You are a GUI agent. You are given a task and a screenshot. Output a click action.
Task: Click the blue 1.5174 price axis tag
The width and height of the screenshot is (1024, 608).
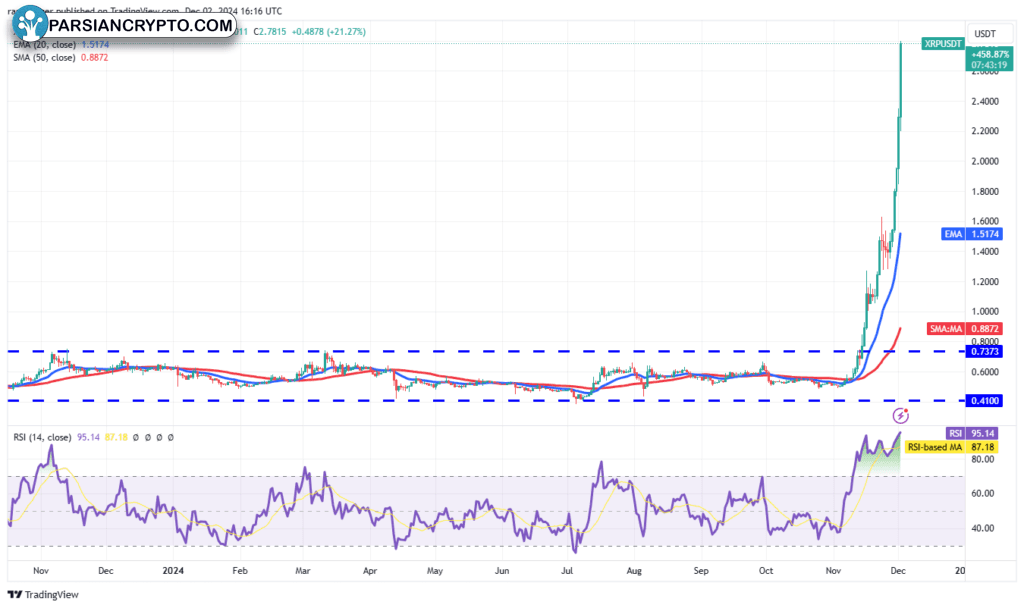(x=984, y=234)
